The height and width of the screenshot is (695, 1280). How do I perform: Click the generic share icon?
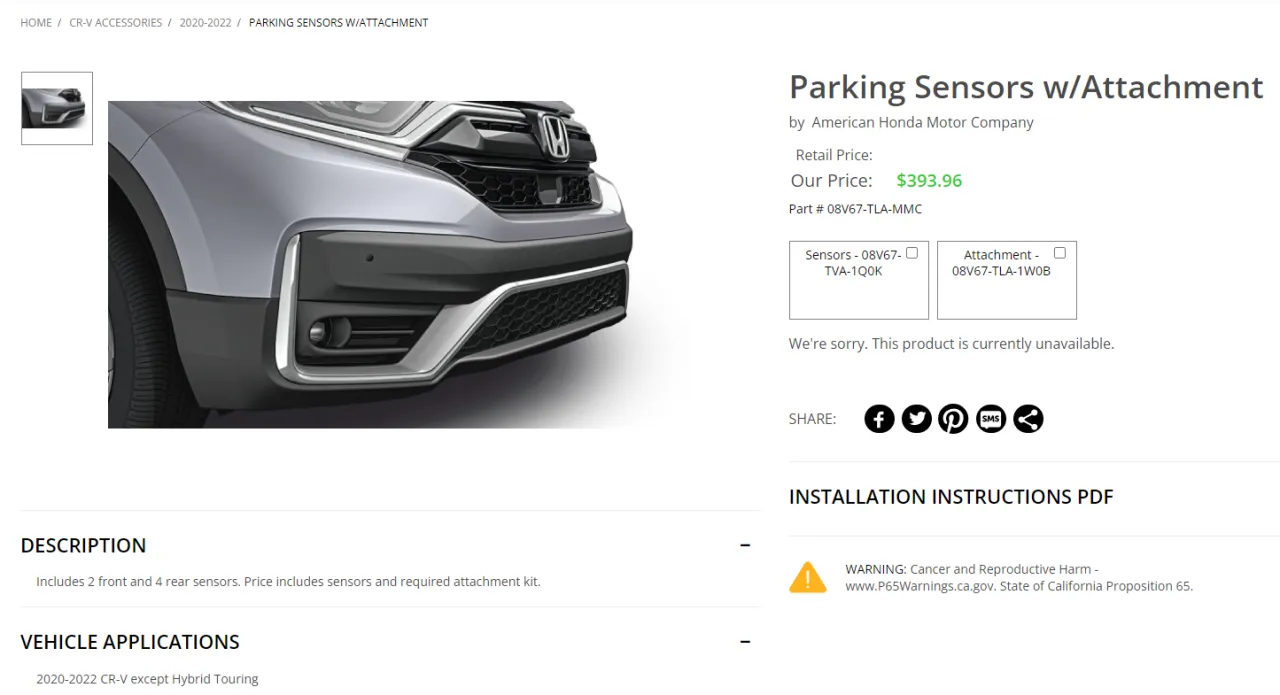[1028, 419]
